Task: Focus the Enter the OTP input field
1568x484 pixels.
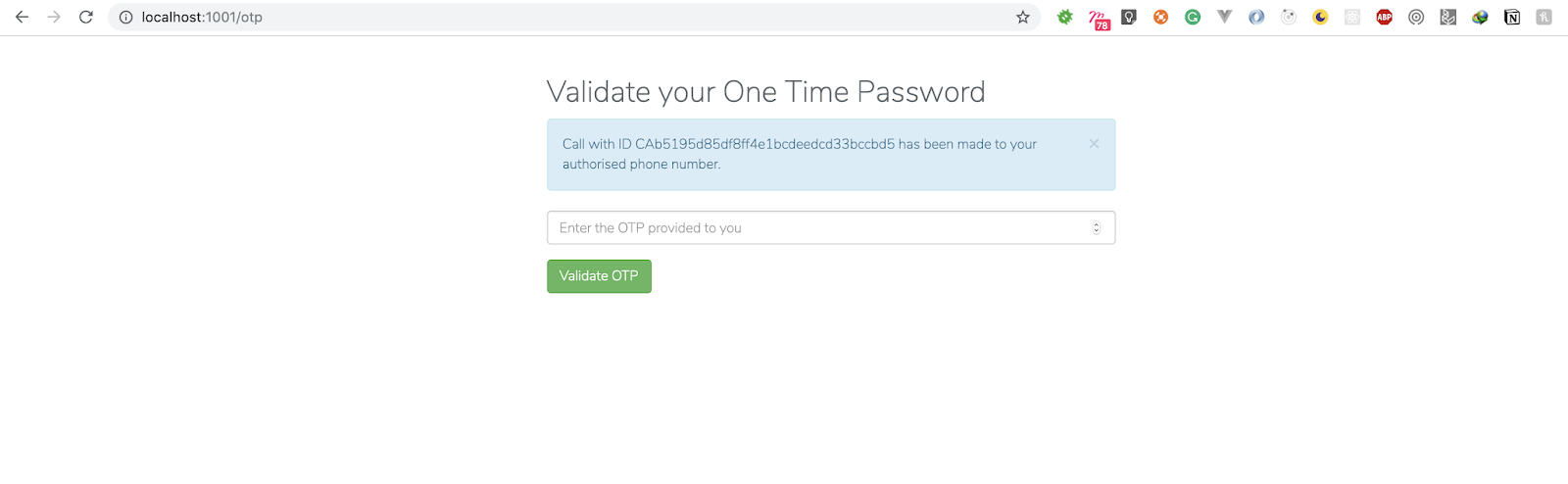Action: (831, 227)
